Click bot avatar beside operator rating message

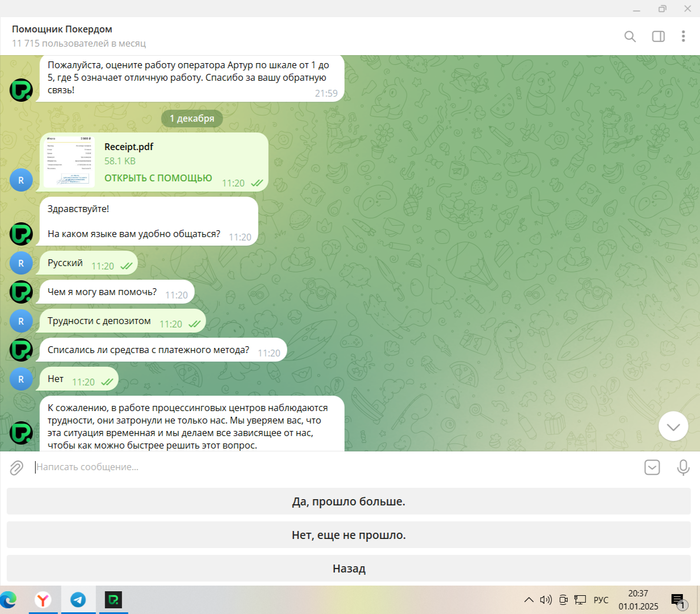coord(21,90)
